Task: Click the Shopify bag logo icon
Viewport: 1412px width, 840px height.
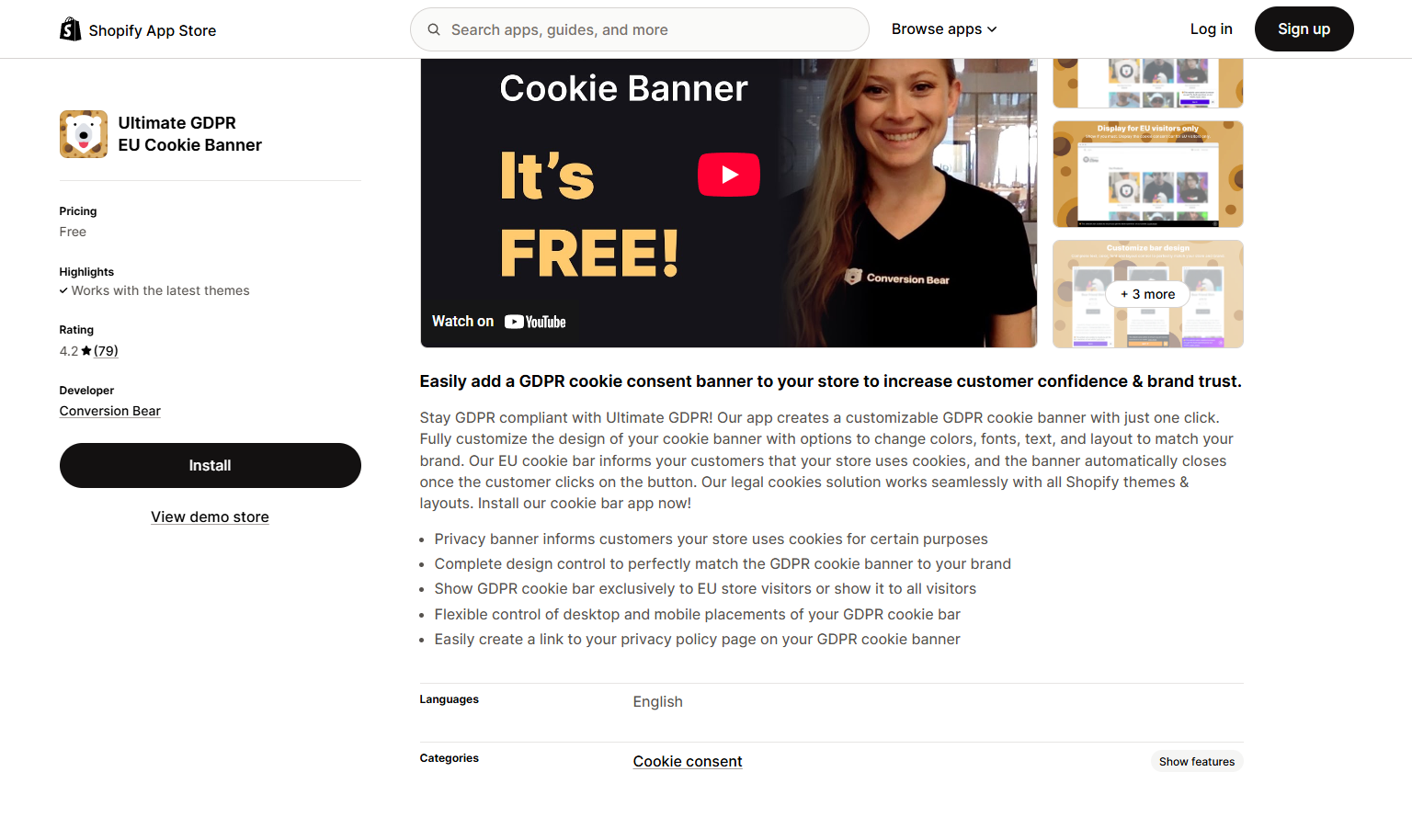Action: 71,29
